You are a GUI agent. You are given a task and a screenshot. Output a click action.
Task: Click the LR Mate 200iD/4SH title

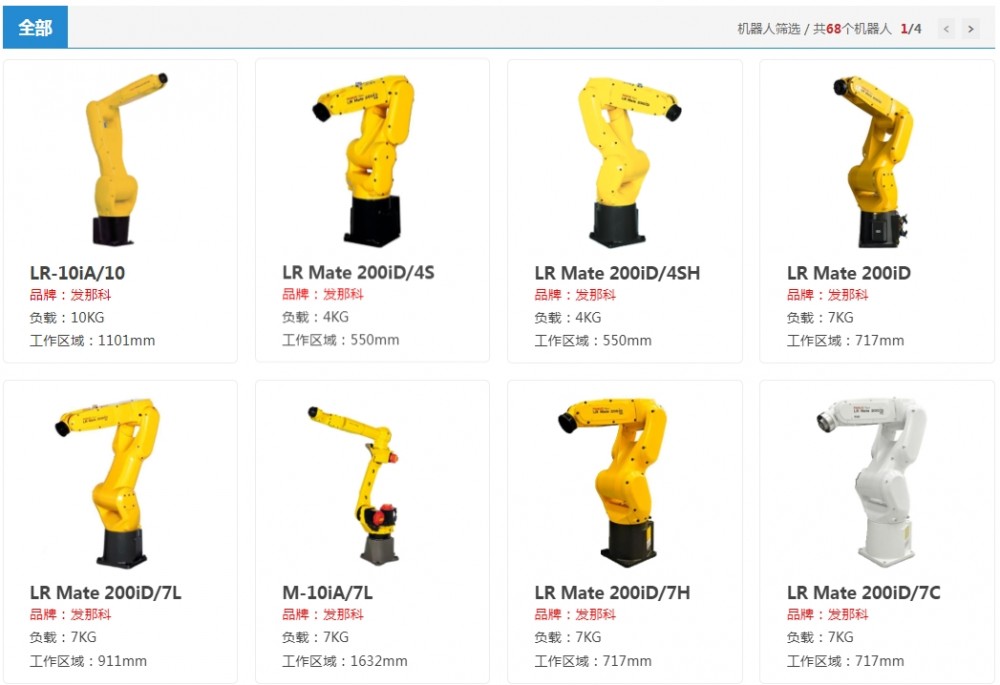coord(617,273)
